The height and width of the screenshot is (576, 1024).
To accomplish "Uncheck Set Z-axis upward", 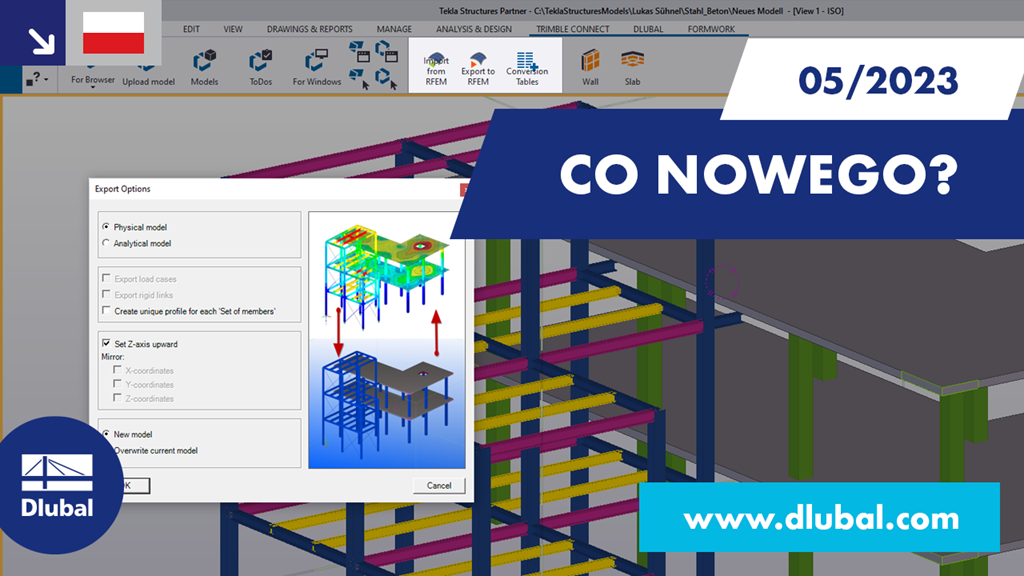I will point(106,343).
